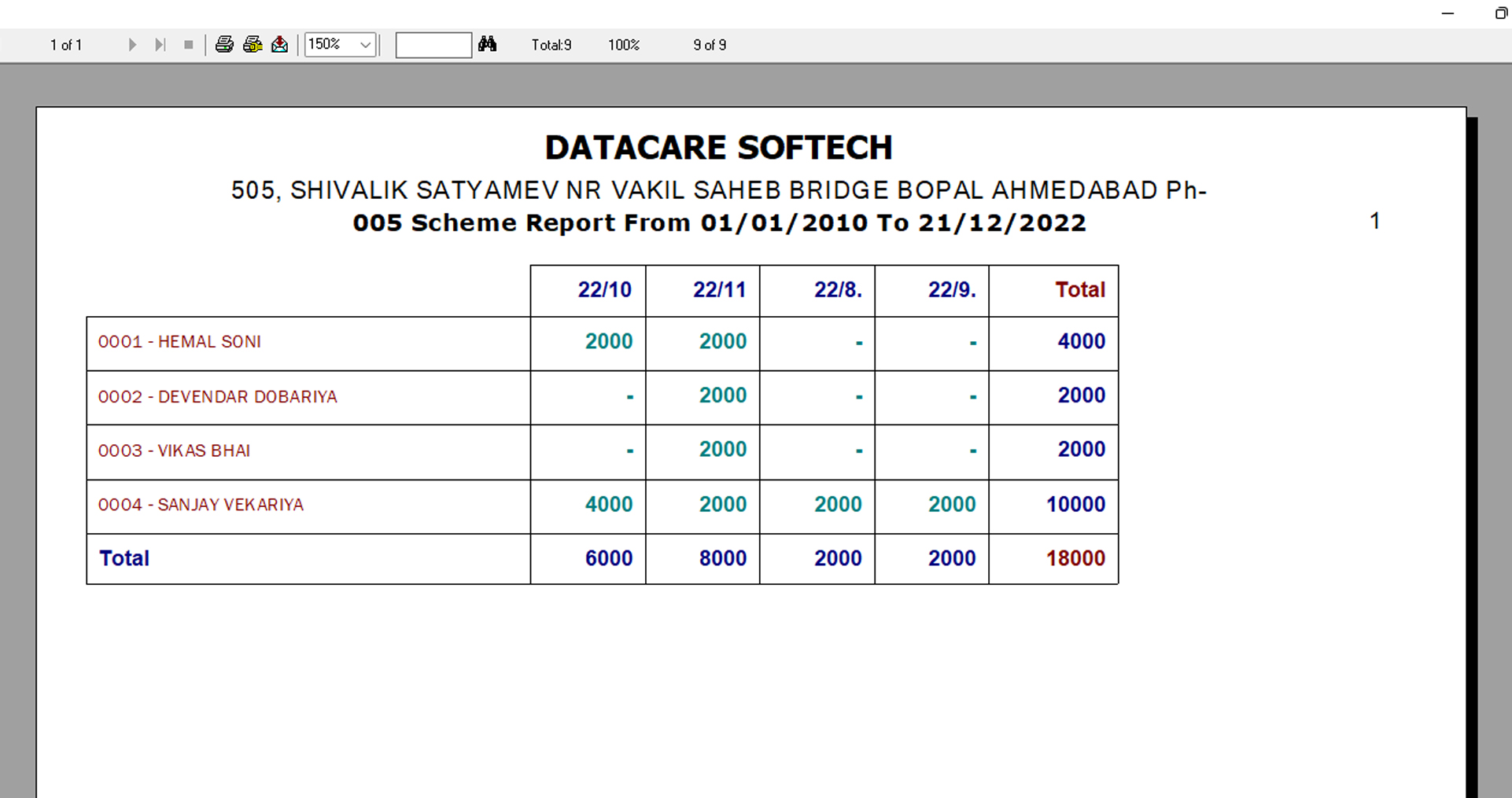The height and width of the screenshot is (798, 1512).
Task: Select the red Total column header
Action: point(1080,290)
